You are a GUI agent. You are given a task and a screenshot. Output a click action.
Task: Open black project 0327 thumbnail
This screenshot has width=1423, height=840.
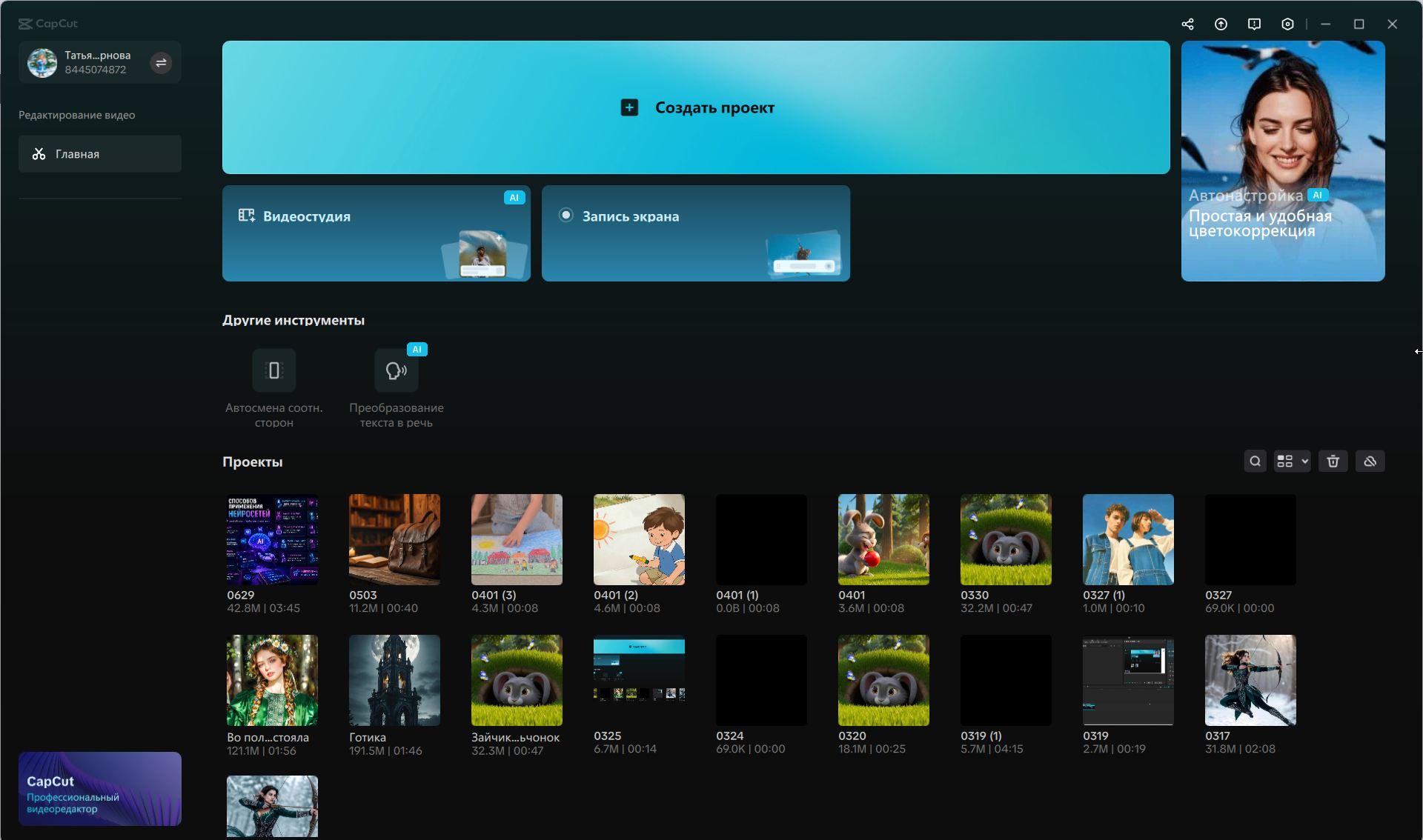1250,539
